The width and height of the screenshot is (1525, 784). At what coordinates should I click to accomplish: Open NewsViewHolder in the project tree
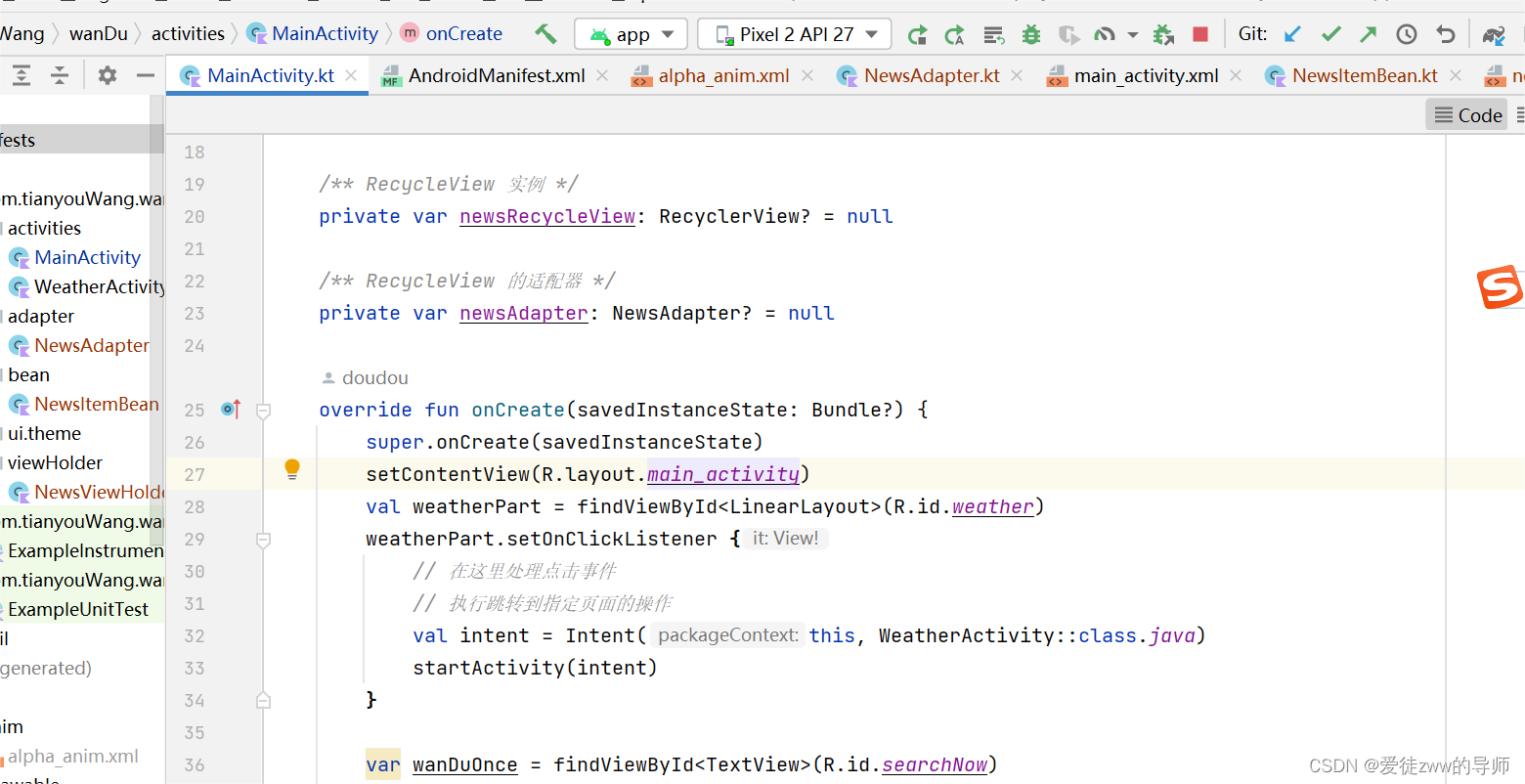click(87, 492)
